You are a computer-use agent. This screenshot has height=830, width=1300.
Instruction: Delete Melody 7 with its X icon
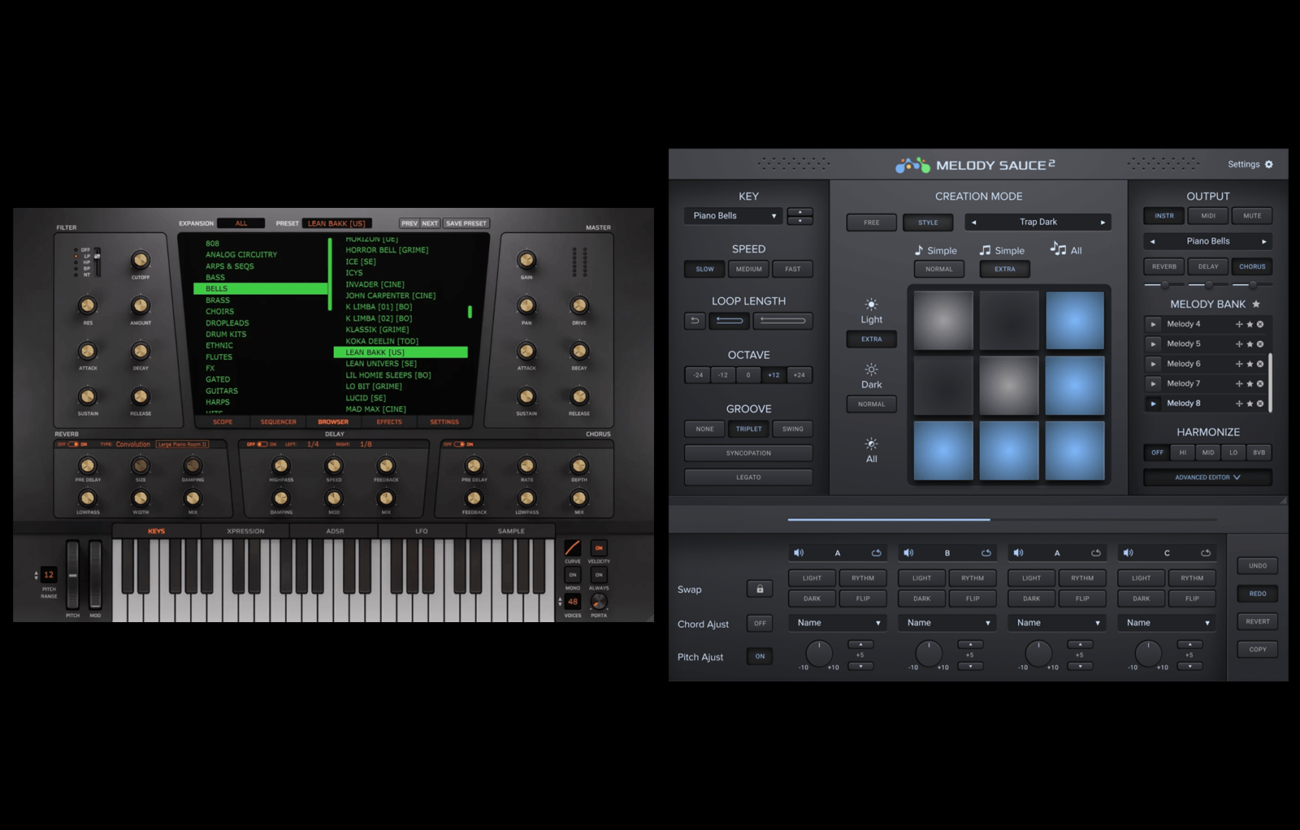coord(1260,384)
